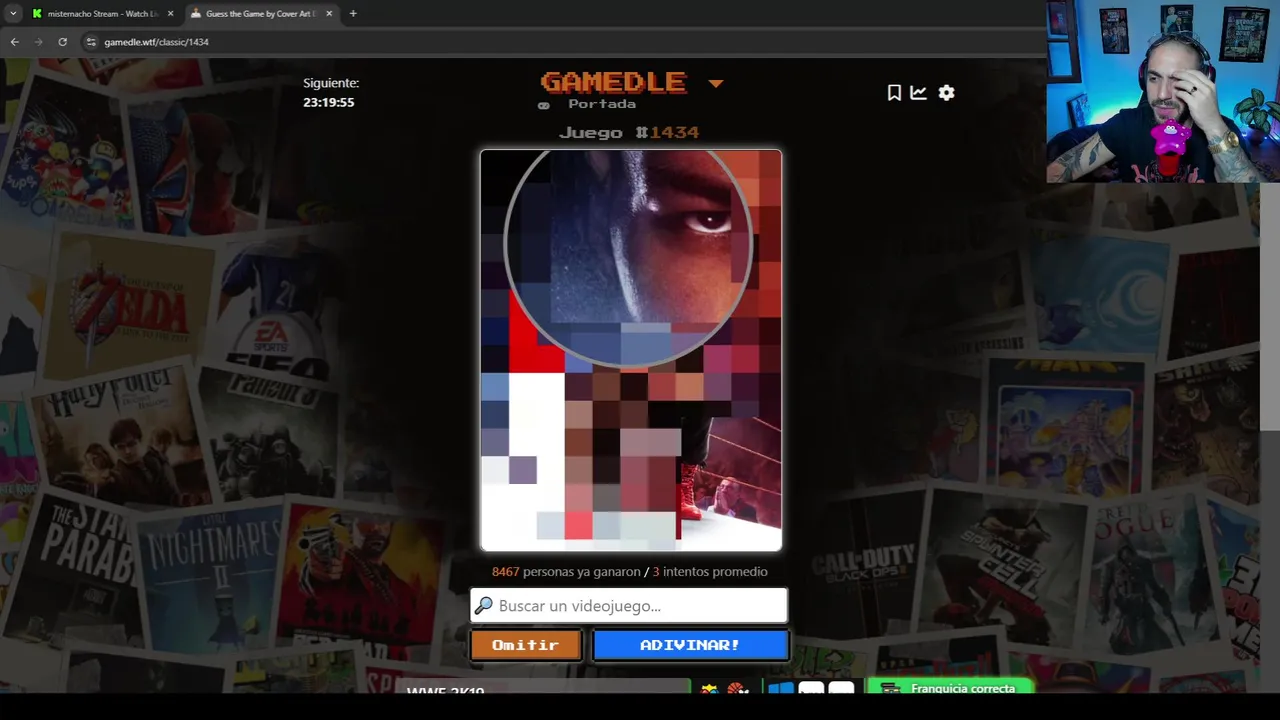Close the mistemacho Stream tab
Screen dimensions: 1280x720
click(170, 14)
